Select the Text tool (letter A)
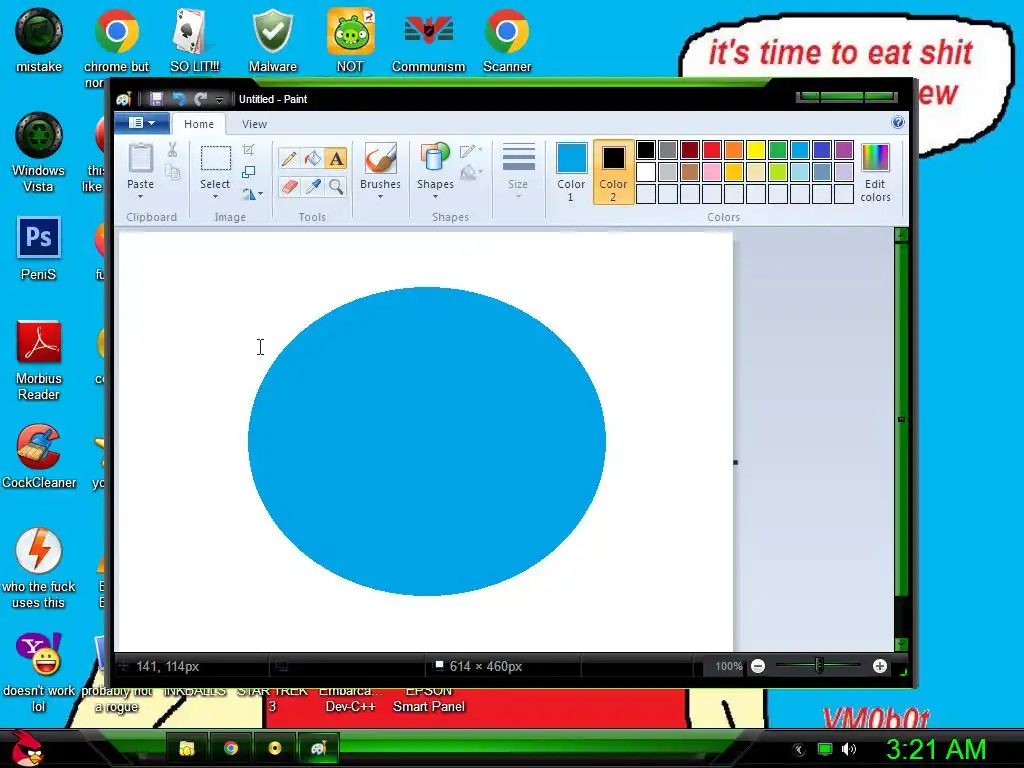This screenshot has width=1024, height=768. pos(336,158)
